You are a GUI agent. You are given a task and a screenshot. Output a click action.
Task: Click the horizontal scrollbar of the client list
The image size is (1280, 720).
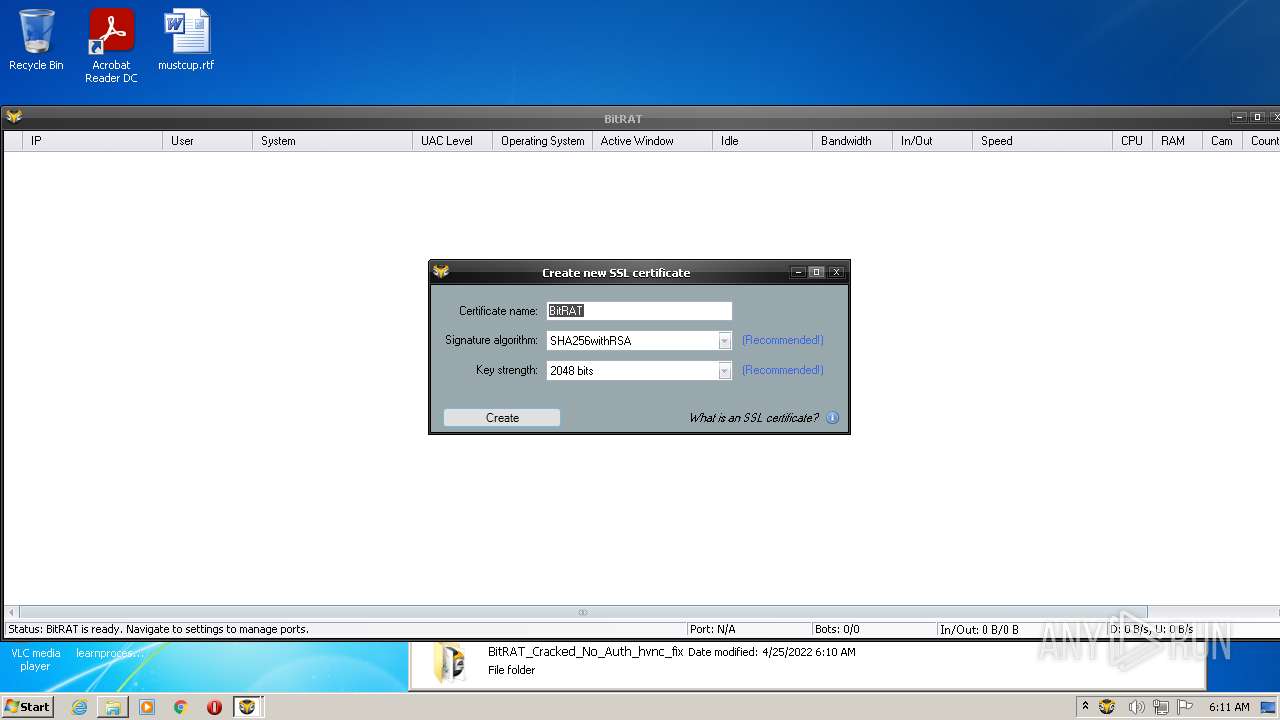point(583,612)
